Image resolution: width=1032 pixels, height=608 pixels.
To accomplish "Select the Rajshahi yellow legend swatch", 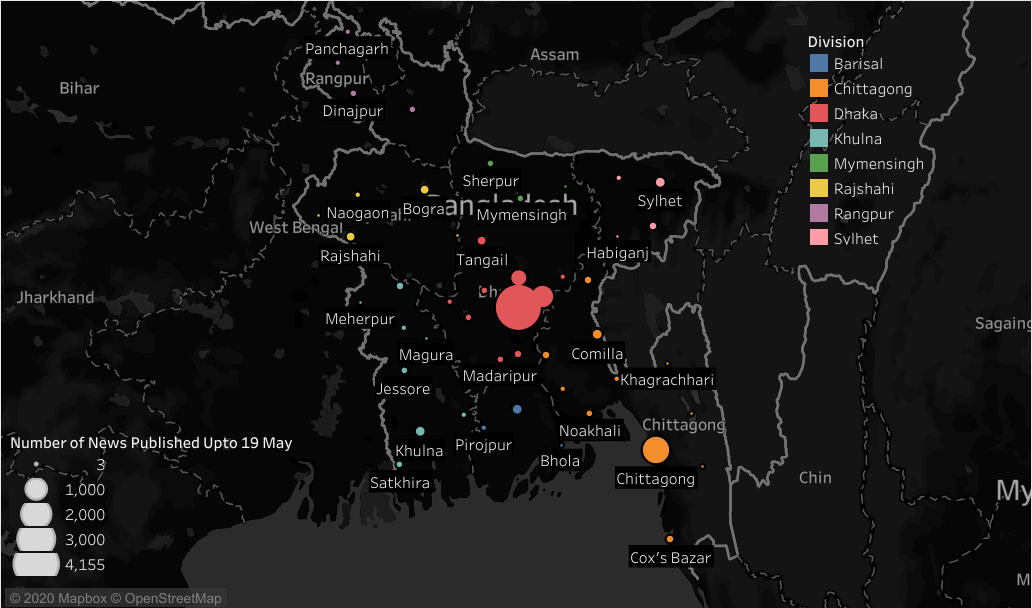I will point(819,188).
